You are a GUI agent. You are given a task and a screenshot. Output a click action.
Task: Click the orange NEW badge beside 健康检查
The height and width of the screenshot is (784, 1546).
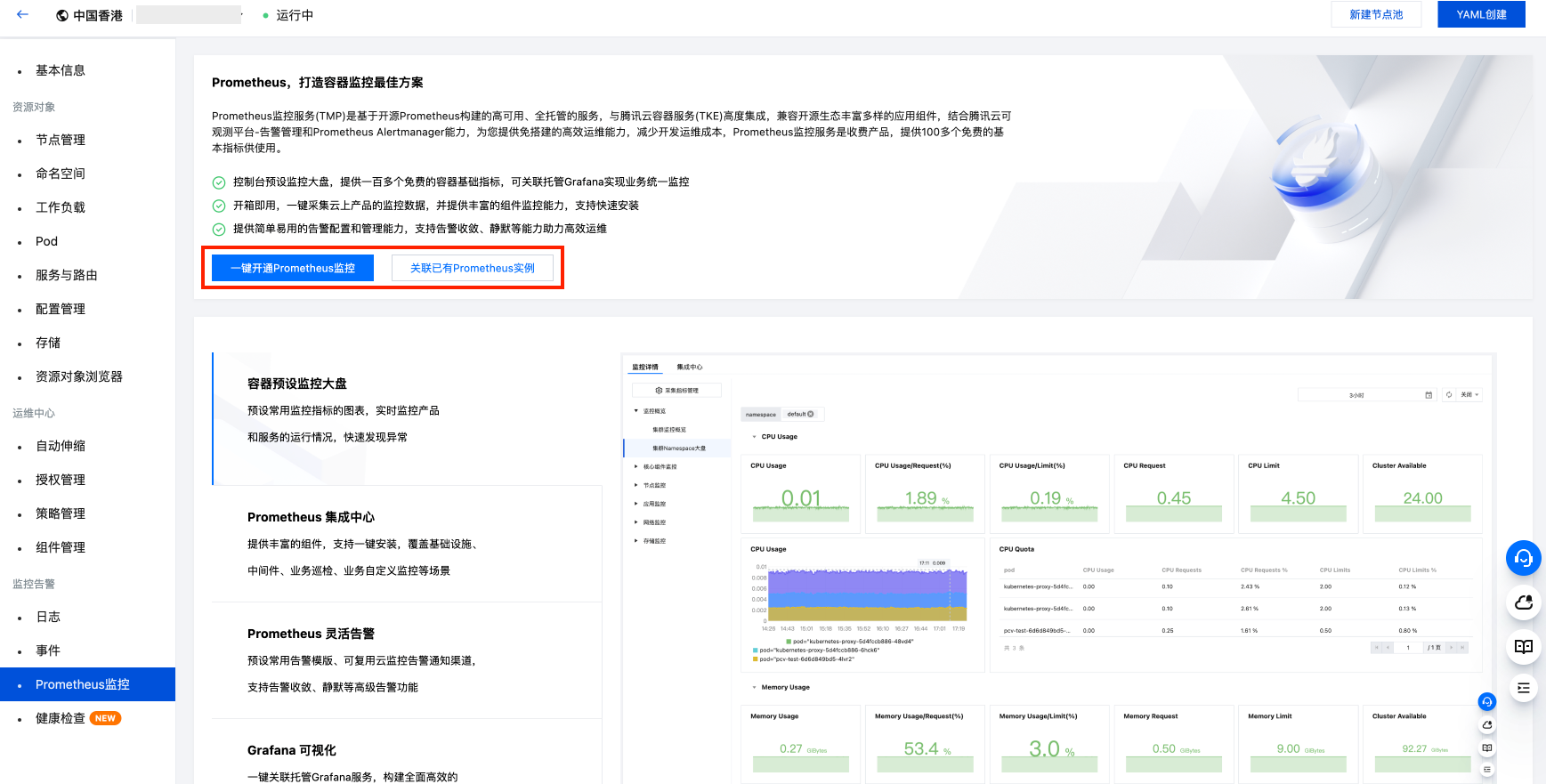(106, 718)
